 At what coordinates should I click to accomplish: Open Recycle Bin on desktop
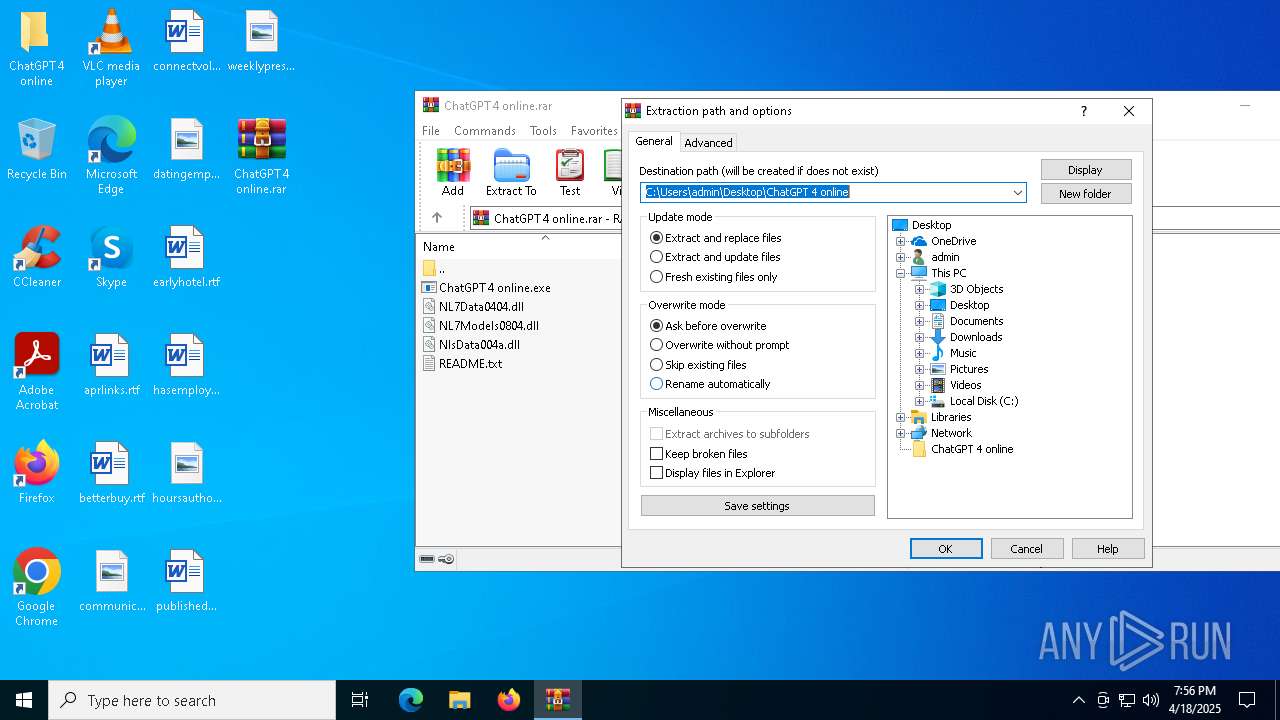tap(36, 148)
